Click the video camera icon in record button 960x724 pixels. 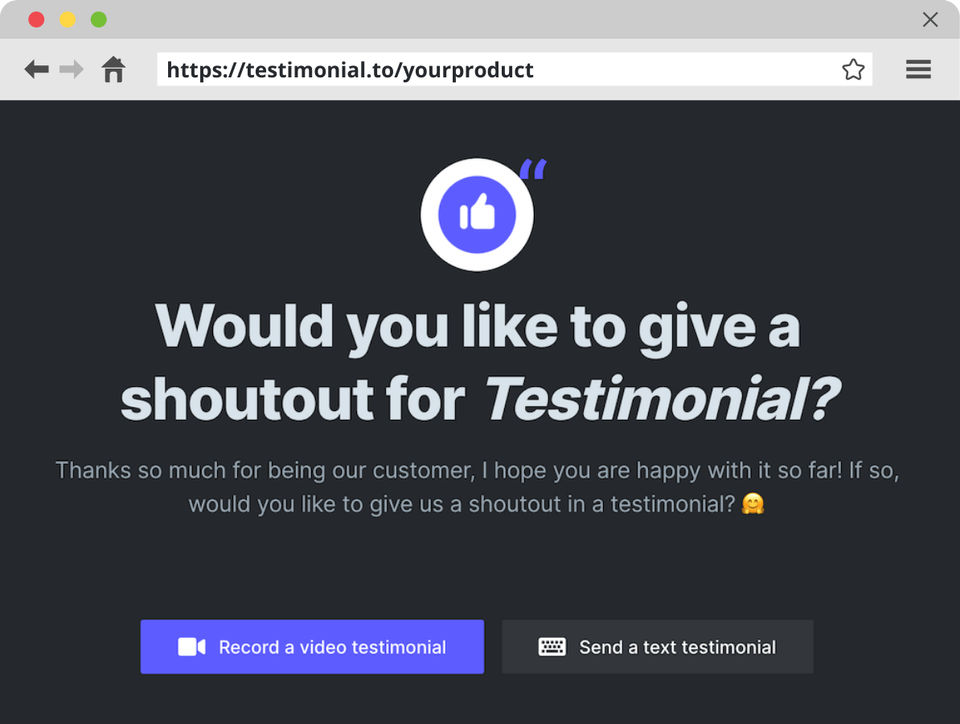(x=192, y=647)
